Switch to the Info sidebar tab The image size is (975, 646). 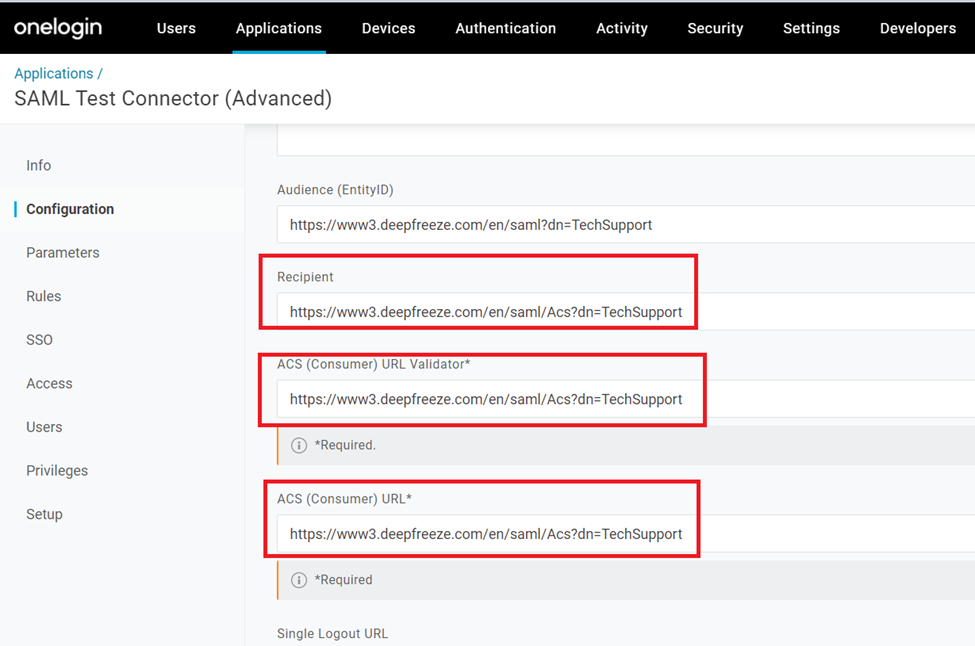click(39, 166)
